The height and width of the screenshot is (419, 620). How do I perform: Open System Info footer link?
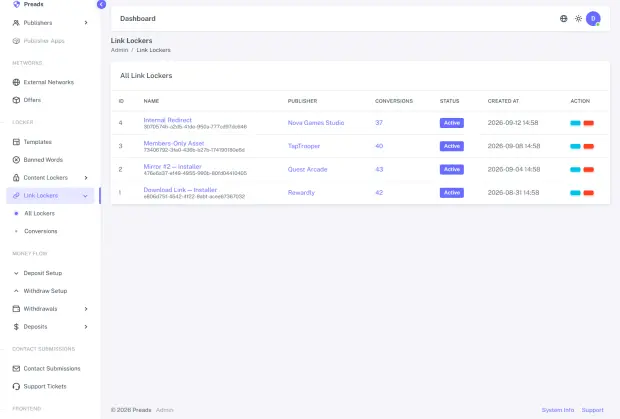coord(558,410)
